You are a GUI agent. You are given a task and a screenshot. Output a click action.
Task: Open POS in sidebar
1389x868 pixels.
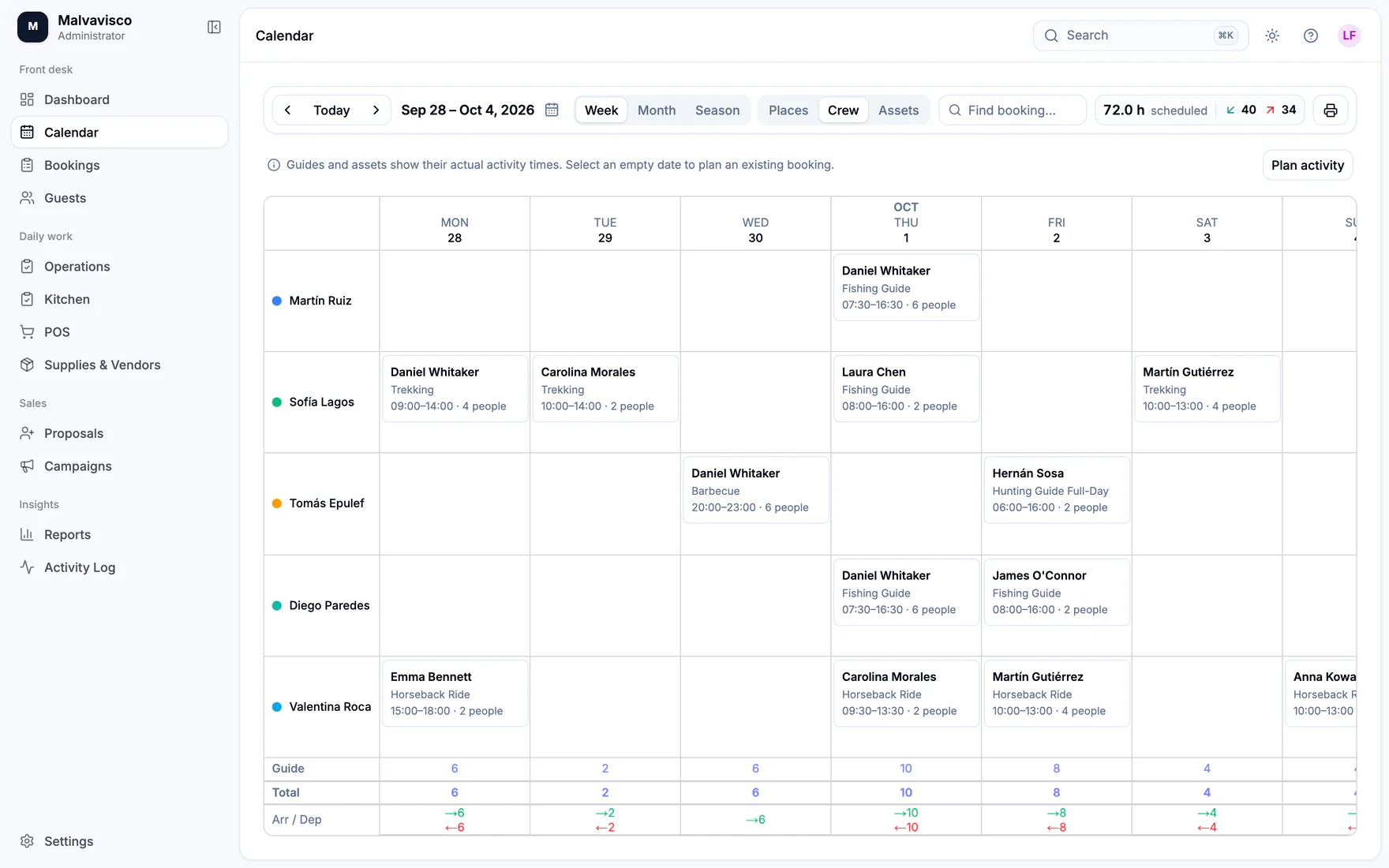pyautogui.click(x=119, y=332)
